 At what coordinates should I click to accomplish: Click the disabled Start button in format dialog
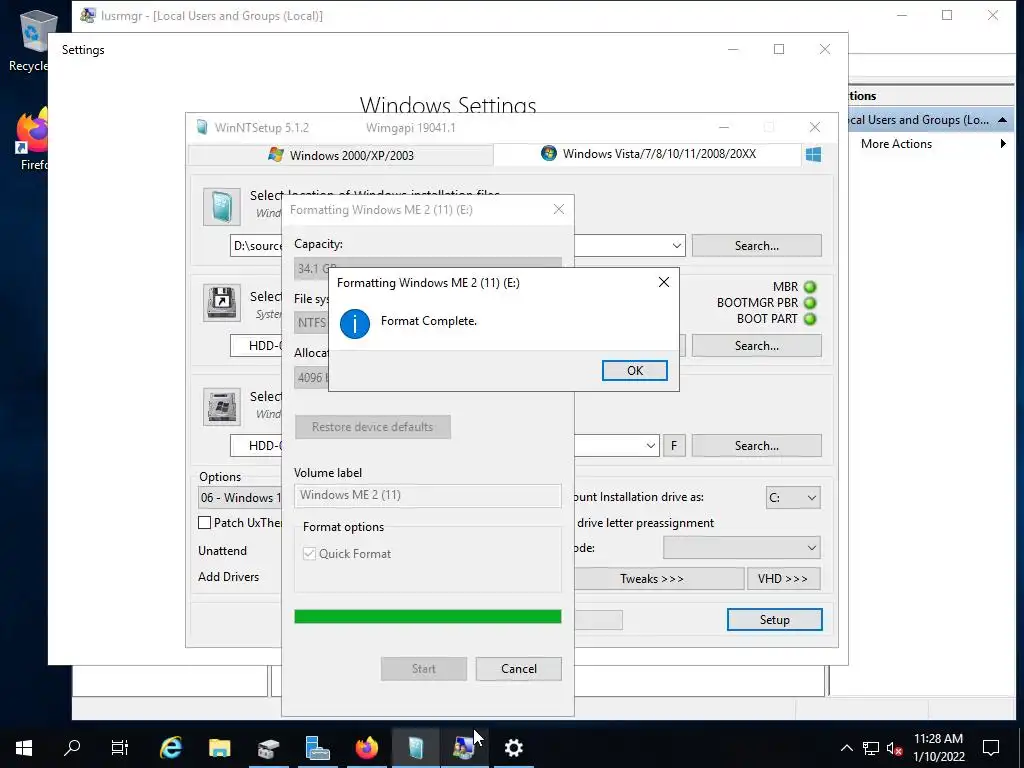coord(424,669)
